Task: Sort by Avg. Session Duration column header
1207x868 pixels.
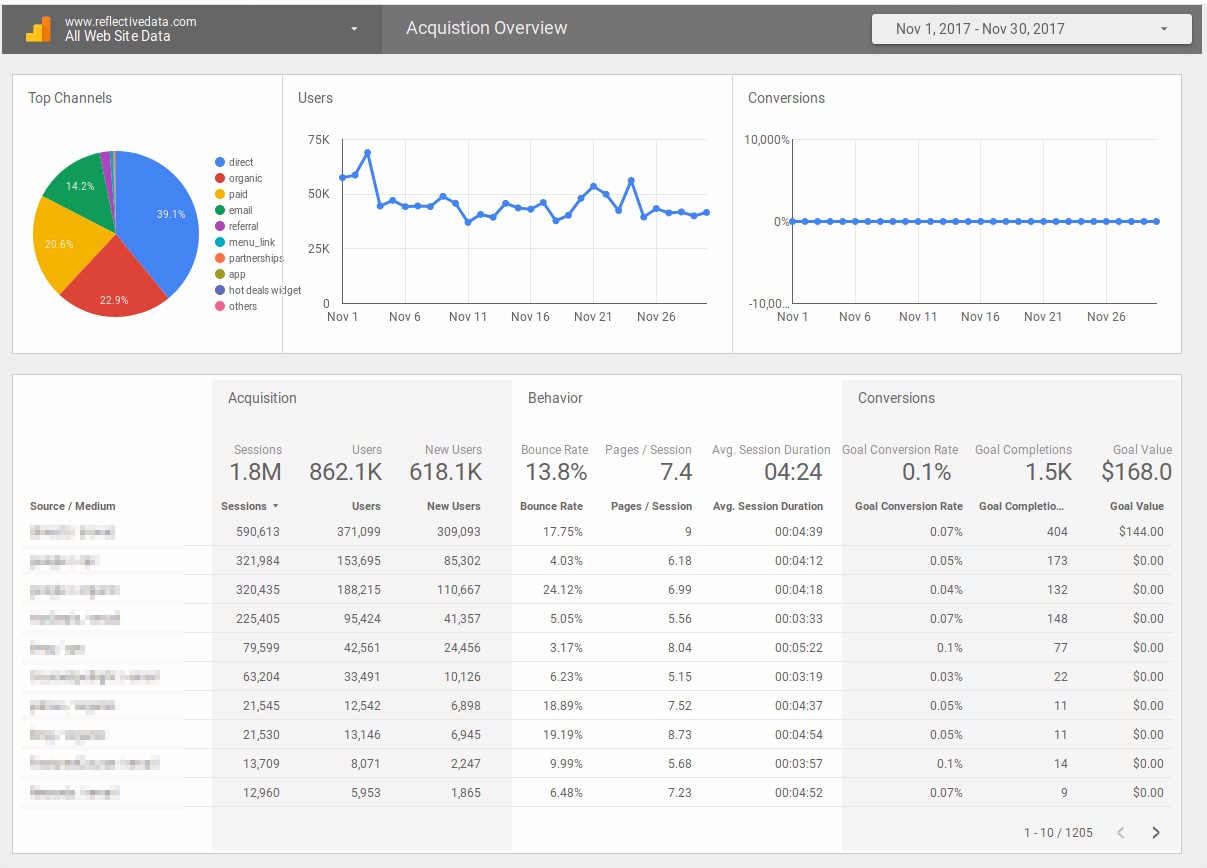Action: pos(768,506)
